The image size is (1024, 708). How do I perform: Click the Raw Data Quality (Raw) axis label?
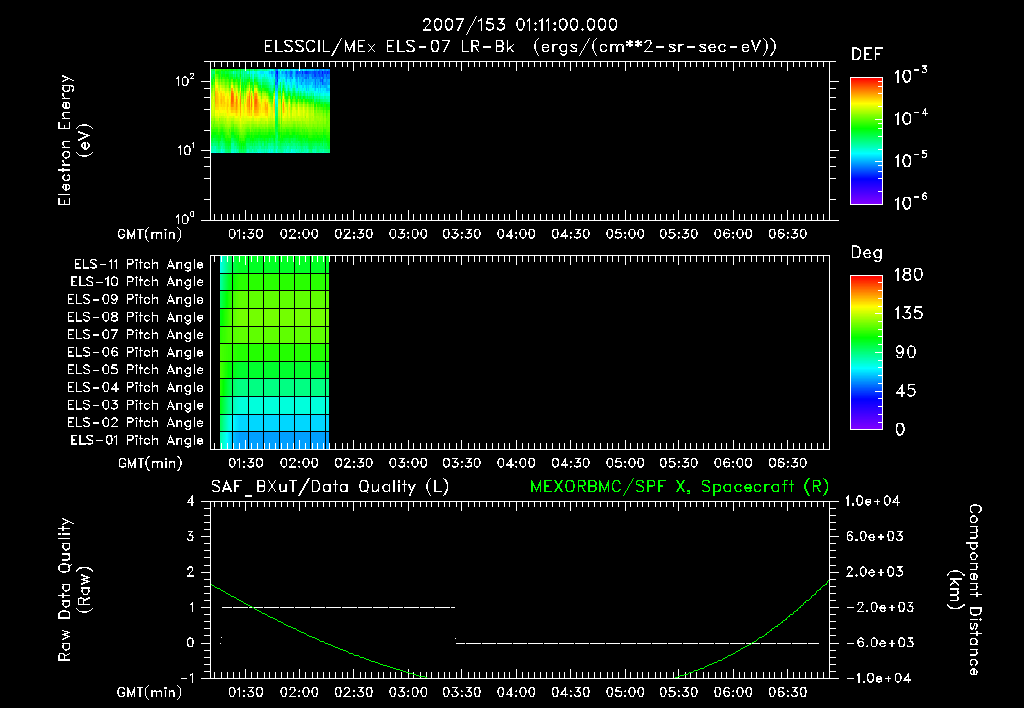[74, 590]
